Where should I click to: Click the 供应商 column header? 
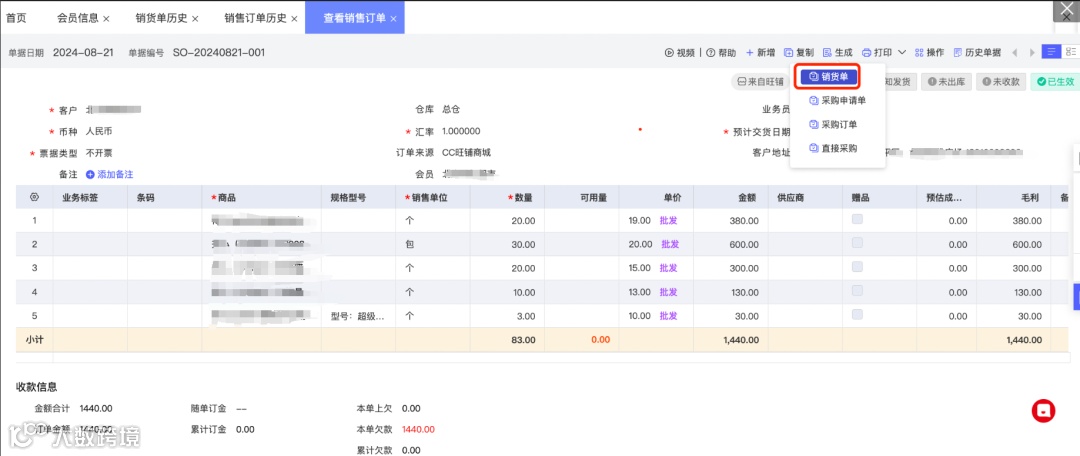coord(805,197)
